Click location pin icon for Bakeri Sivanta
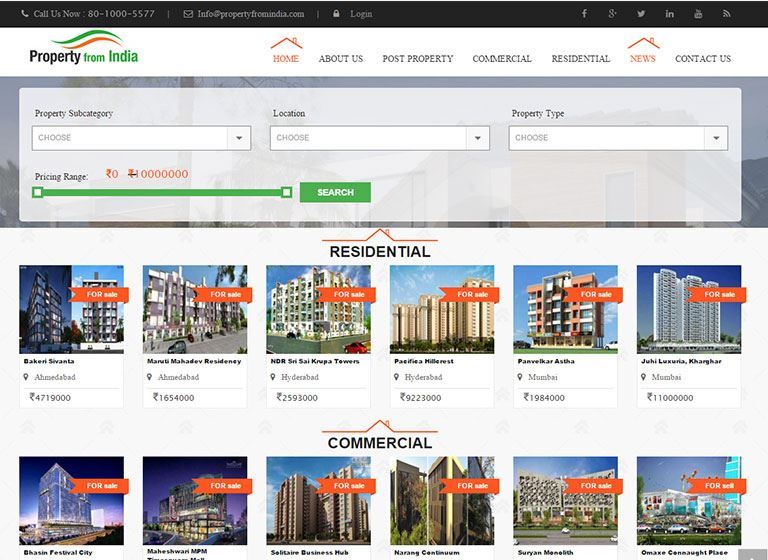Viewport: 768px width, 560px height. point(26,377)
